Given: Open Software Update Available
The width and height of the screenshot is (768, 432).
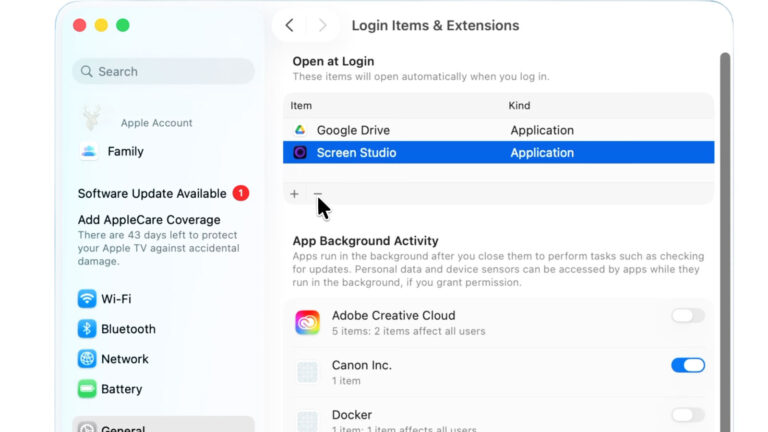Looking at the screenshot, I should 152,193.
